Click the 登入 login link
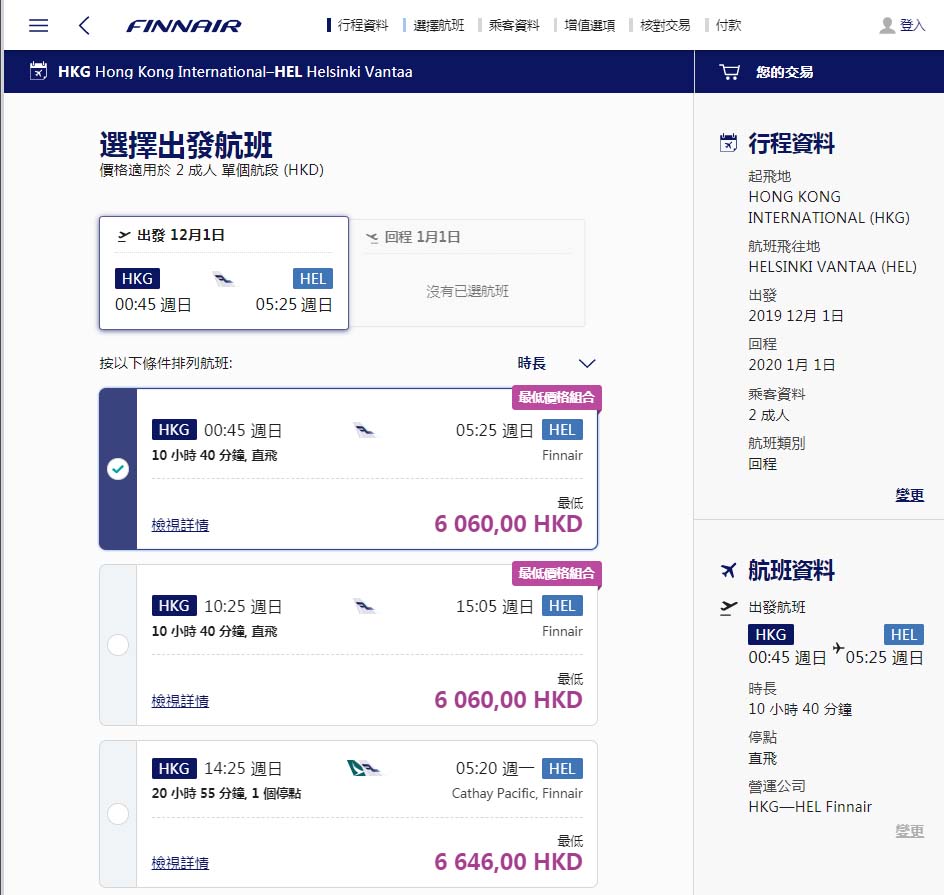Viewport: 944px width, 895px height. (x=912, y=25)
